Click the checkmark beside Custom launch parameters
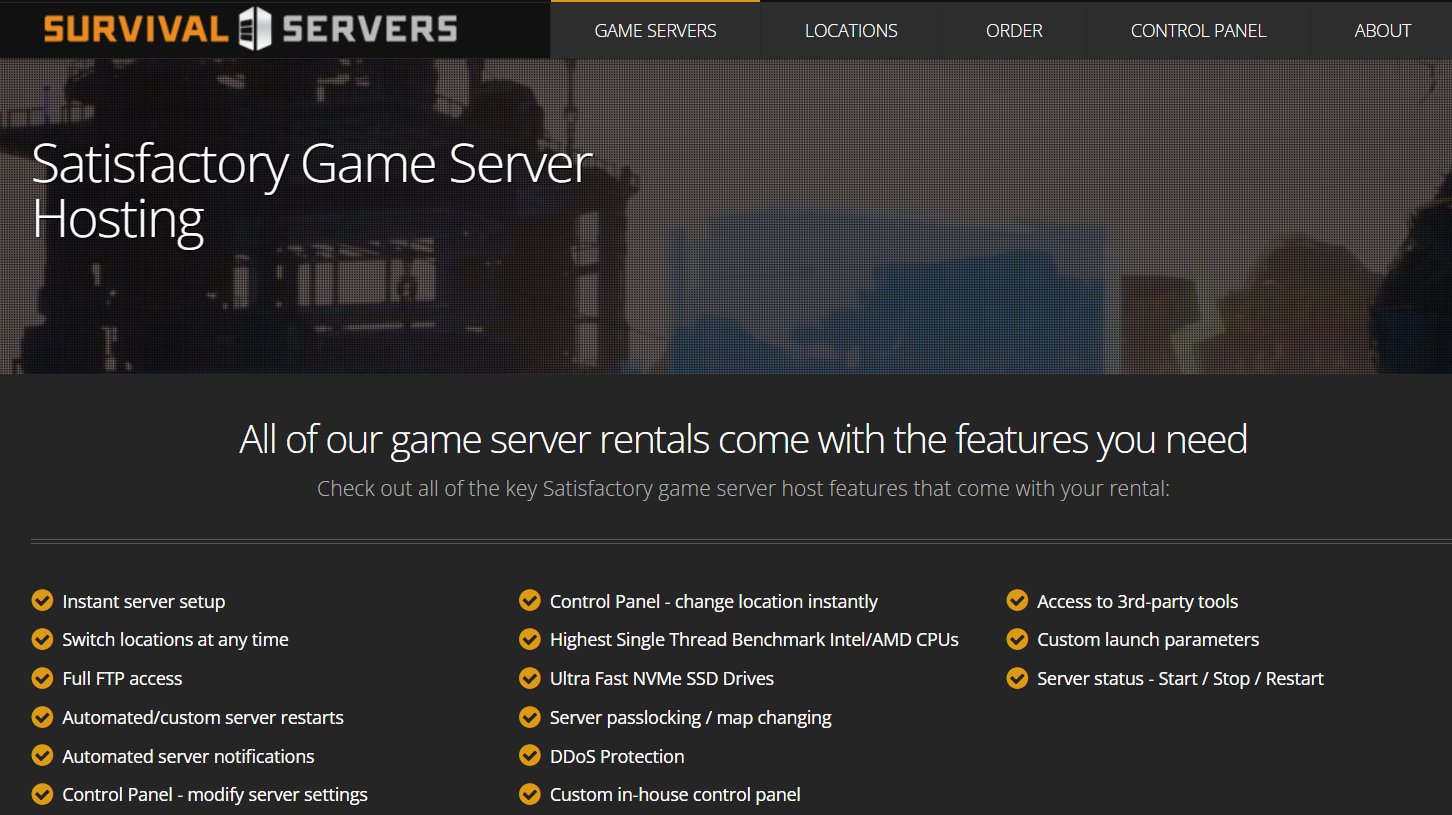The width and height of the screenshot is (1452, 815). (1017, 639)
